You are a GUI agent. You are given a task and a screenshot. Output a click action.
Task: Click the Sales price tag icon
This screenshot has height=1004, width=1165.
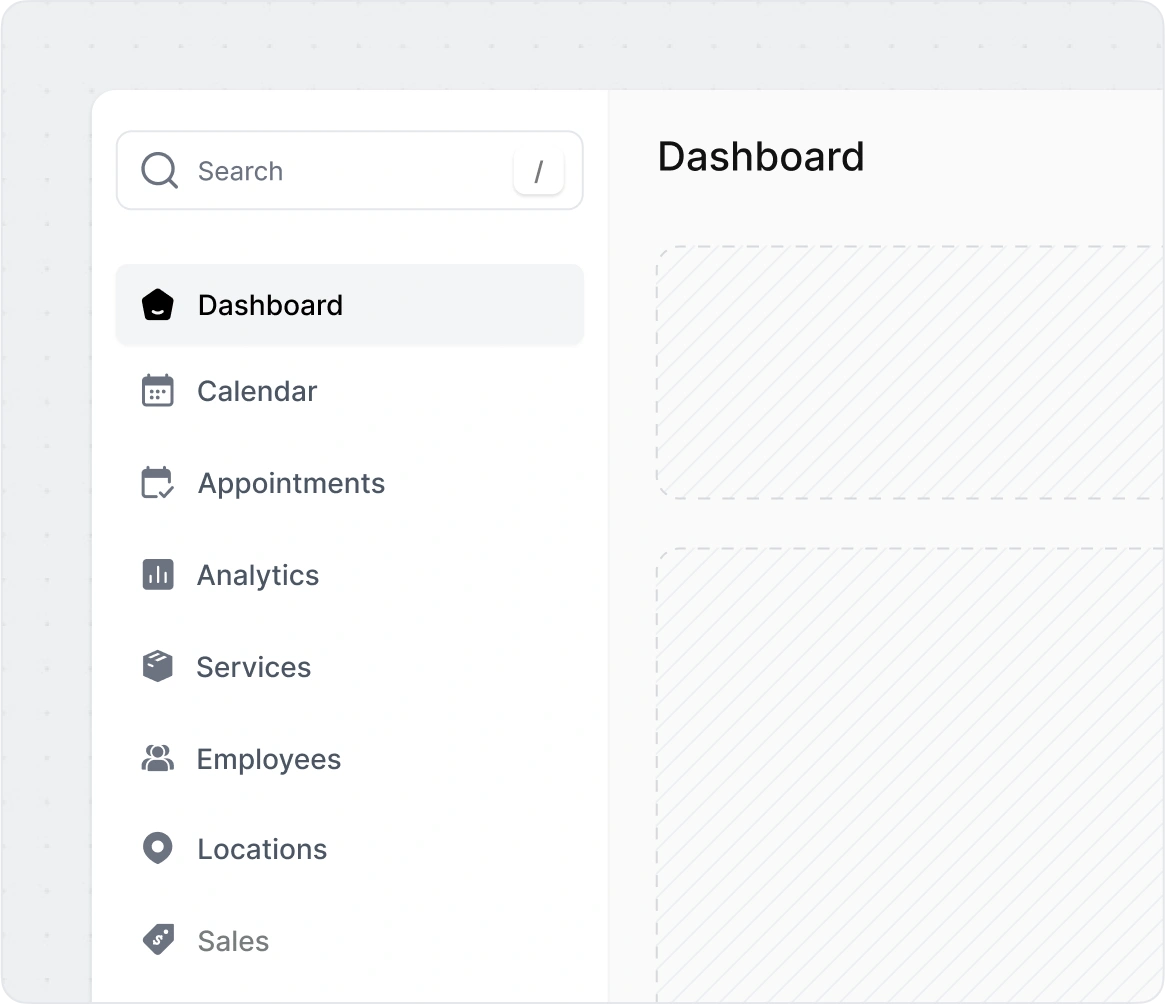[158, 940]
